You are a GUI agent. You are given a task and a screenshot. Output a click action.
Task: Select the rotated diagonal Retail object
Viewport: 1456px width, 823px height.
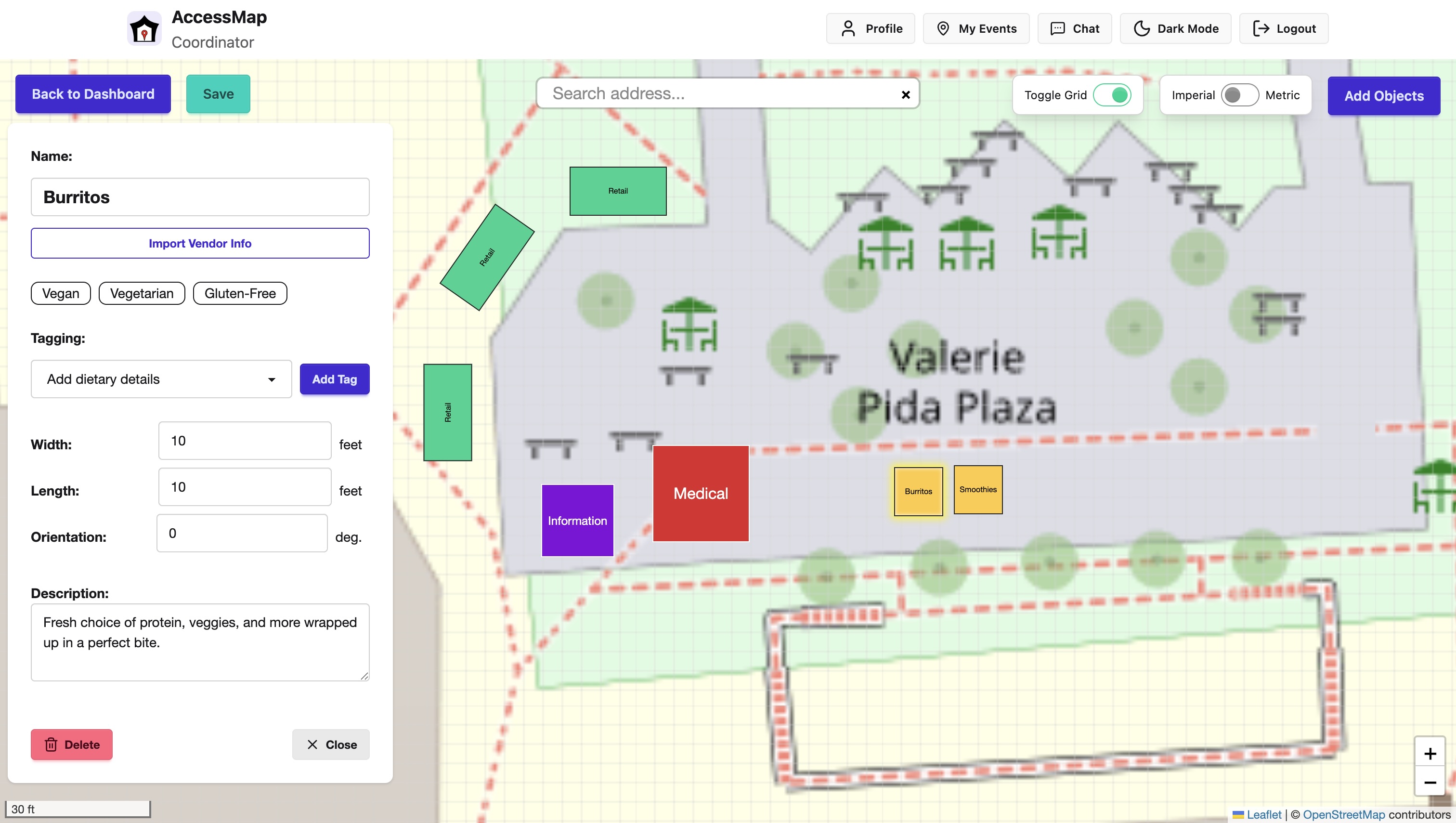[487, 257]
